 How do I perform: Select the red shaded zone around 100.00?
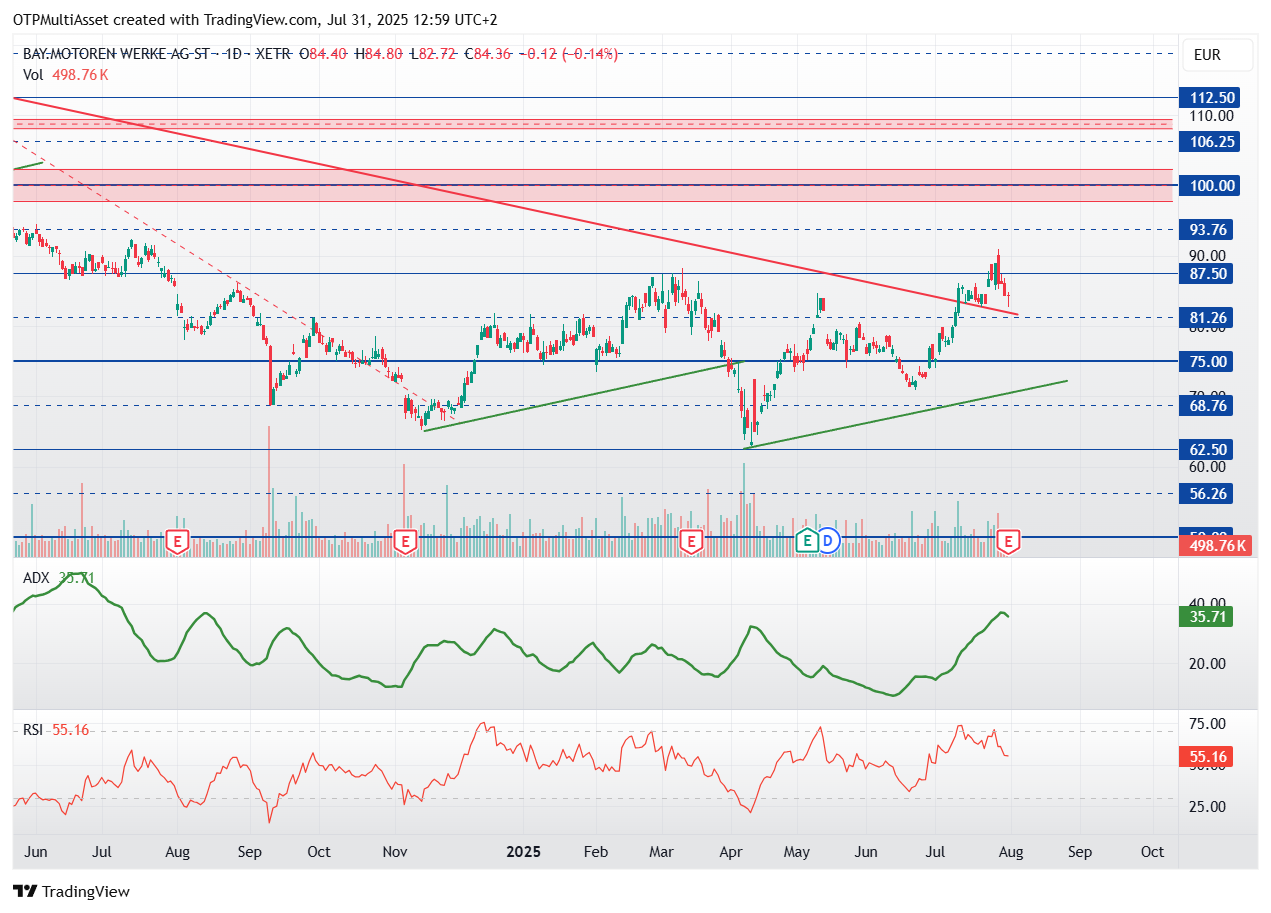point(592,185)
